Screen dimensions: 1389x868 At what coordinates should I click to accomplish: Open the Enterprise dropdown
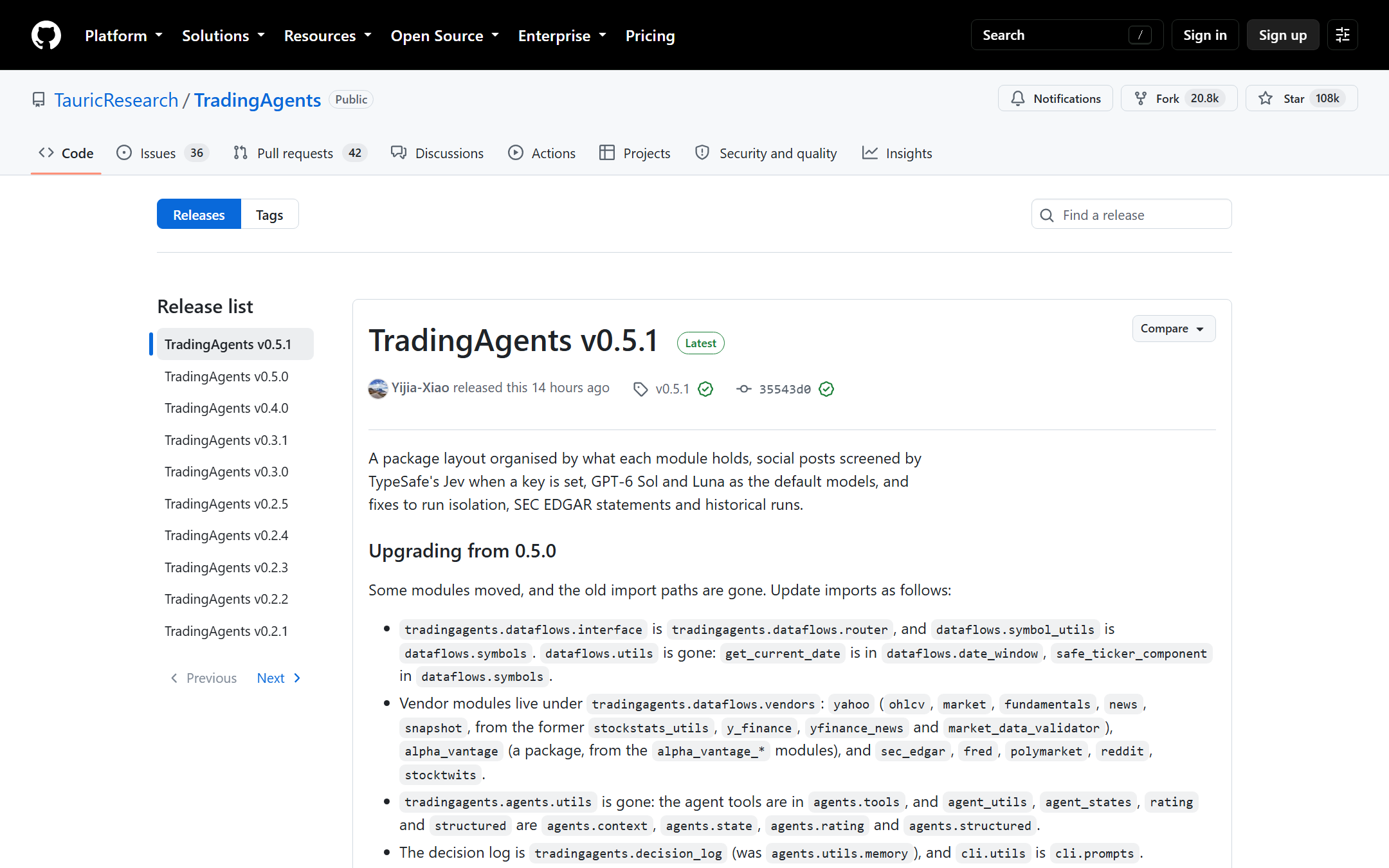562,35
